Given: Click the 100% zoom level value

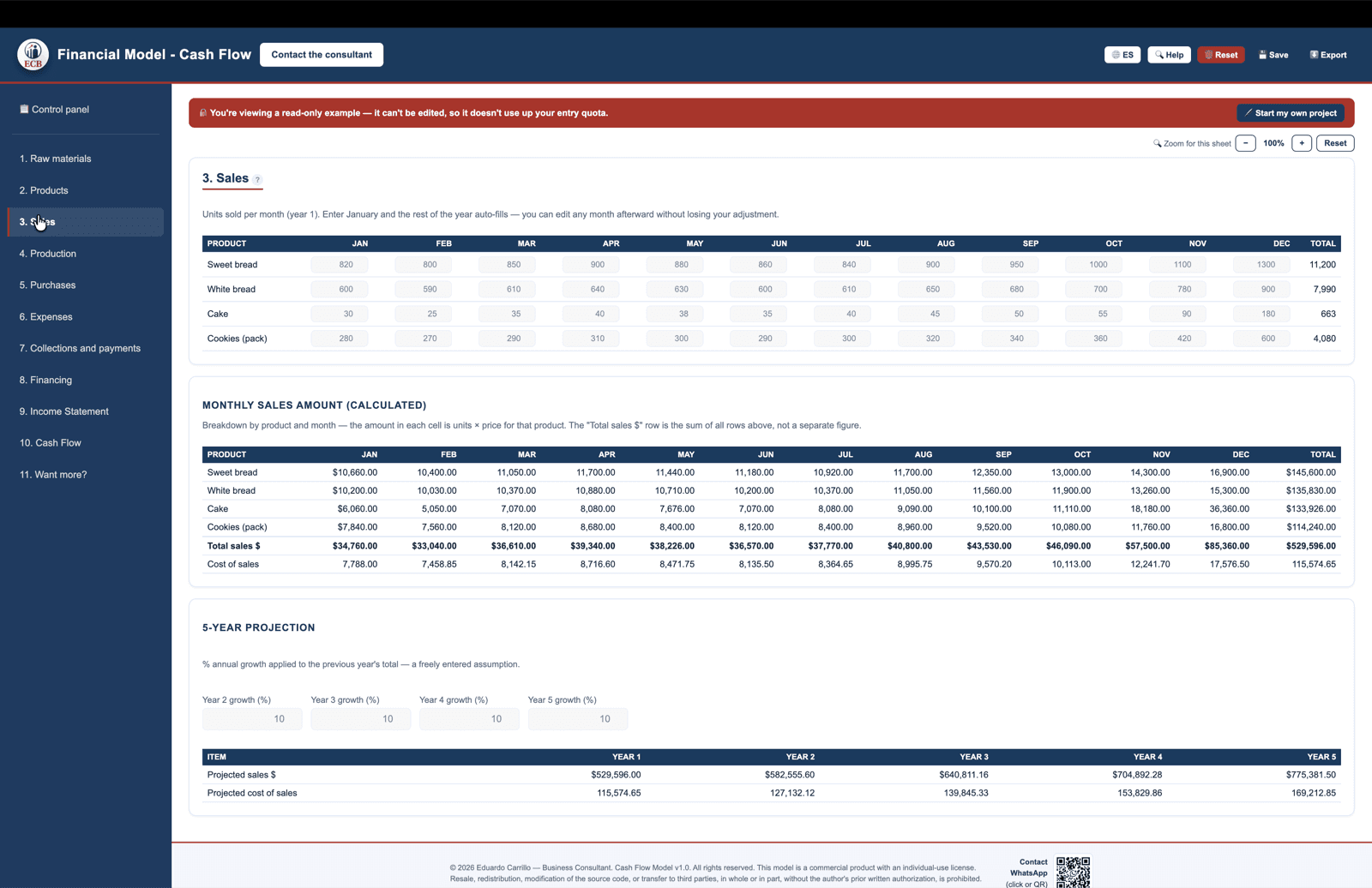Looking at the screenshot, I should [1273, 143].
